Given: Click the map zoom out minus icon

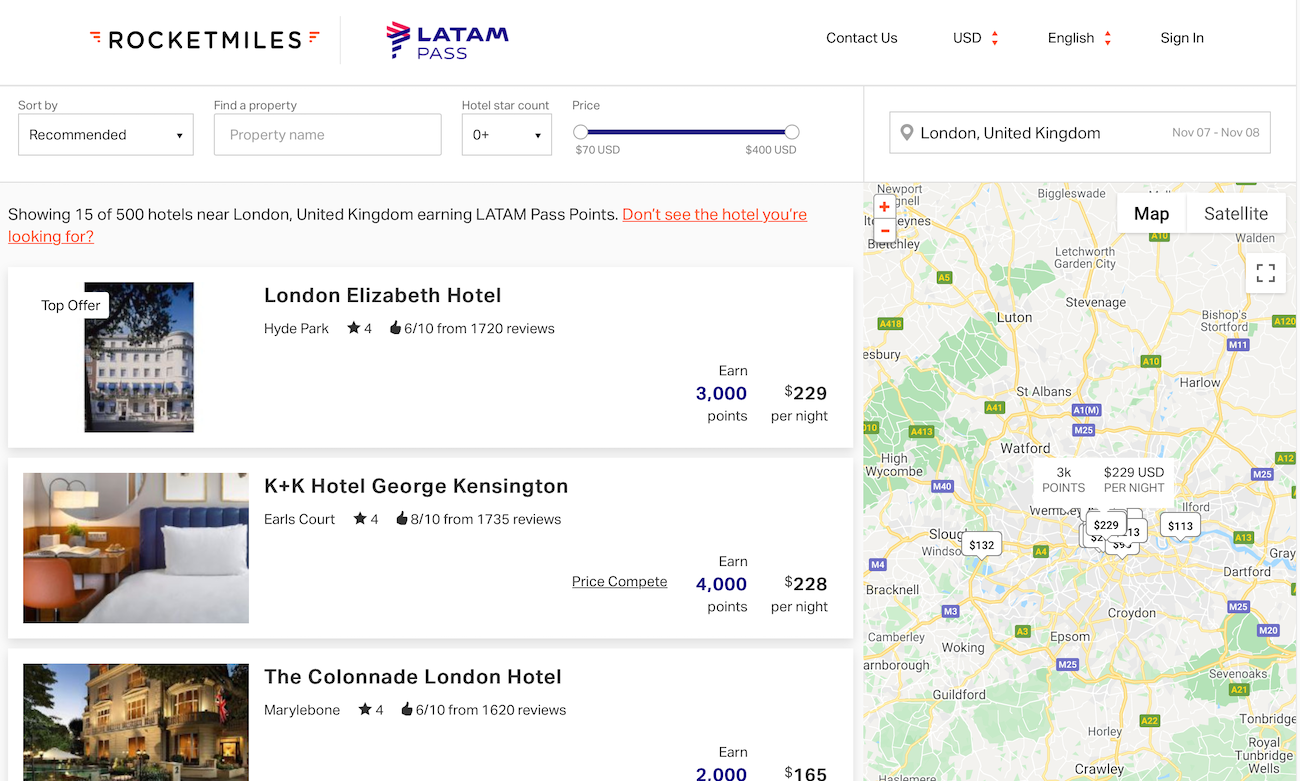Looking at the screenshot, I should (884, 230).
